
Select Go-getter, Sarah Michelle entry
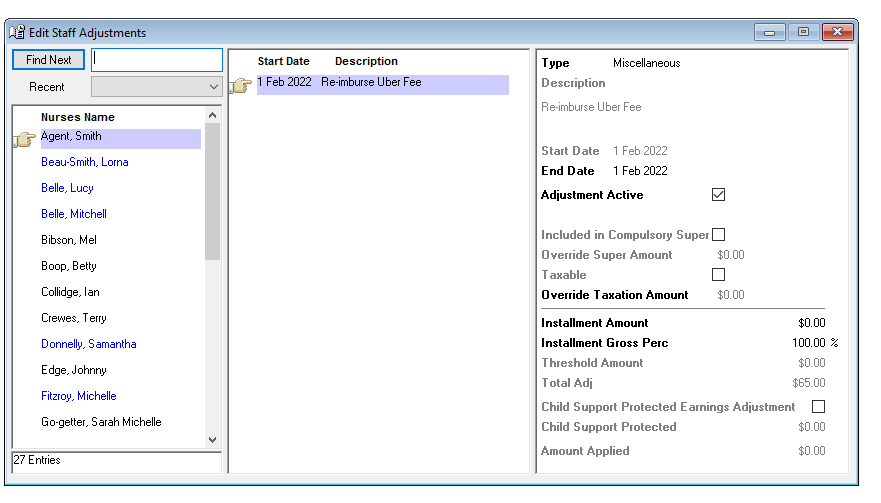101,422
